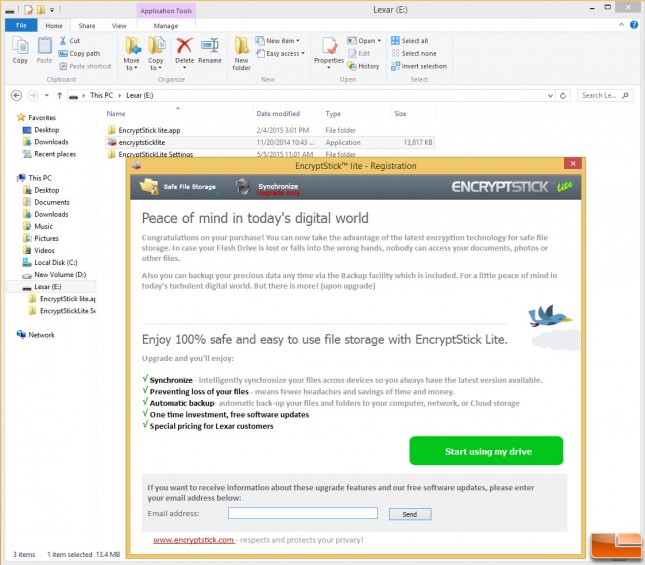Expand the Move to dropdown
Viewport: 645px width, 565px height.
(x=132, y=68)
